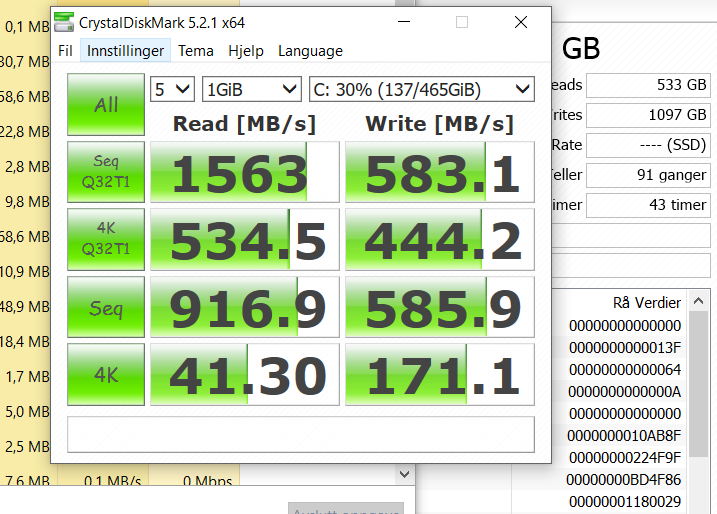Click the ---- (SSD) rate field

(x=648, y=145)
